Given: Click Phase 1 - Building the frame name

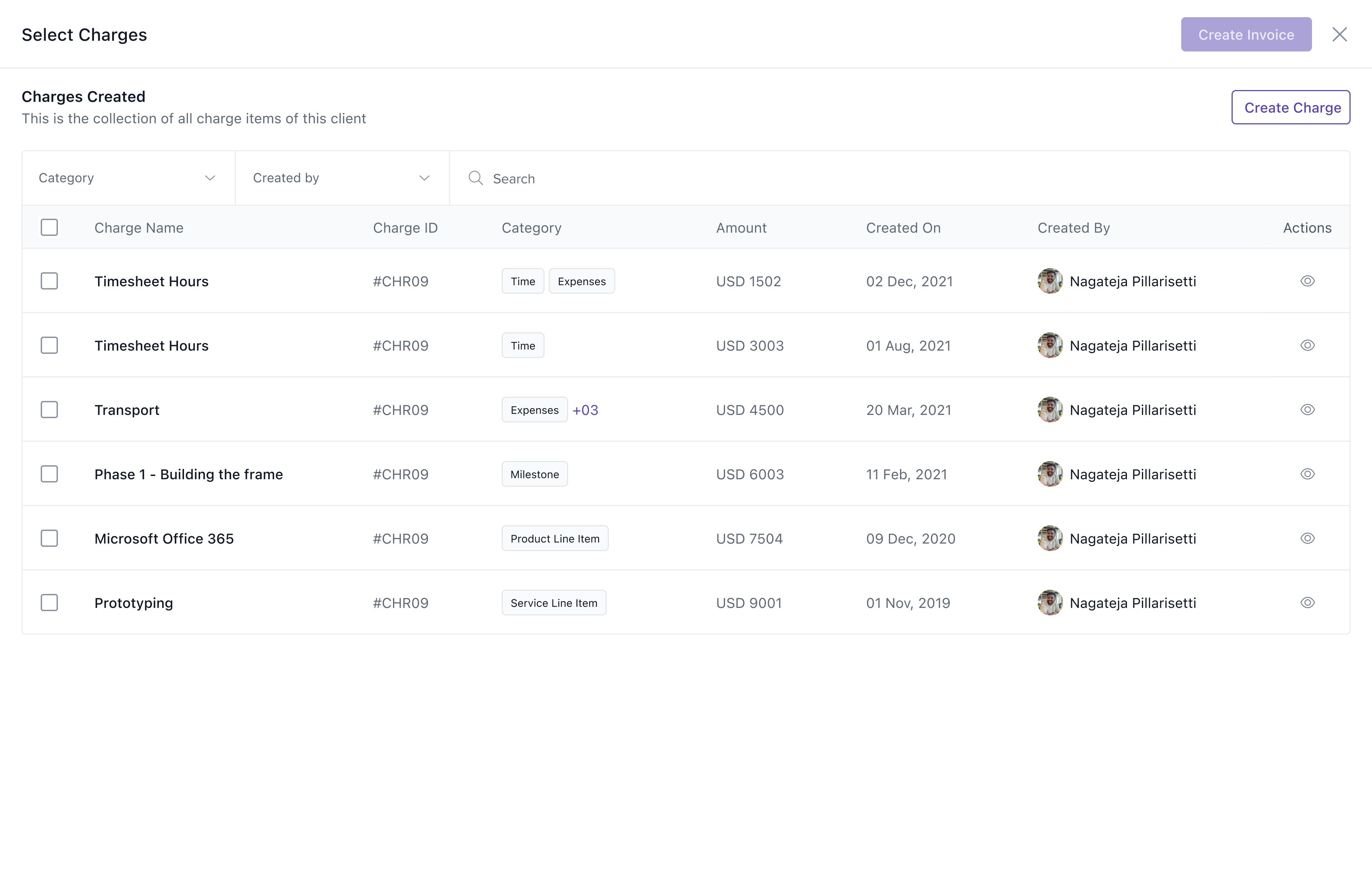Looking at the screenshot, I should [189, 474].
